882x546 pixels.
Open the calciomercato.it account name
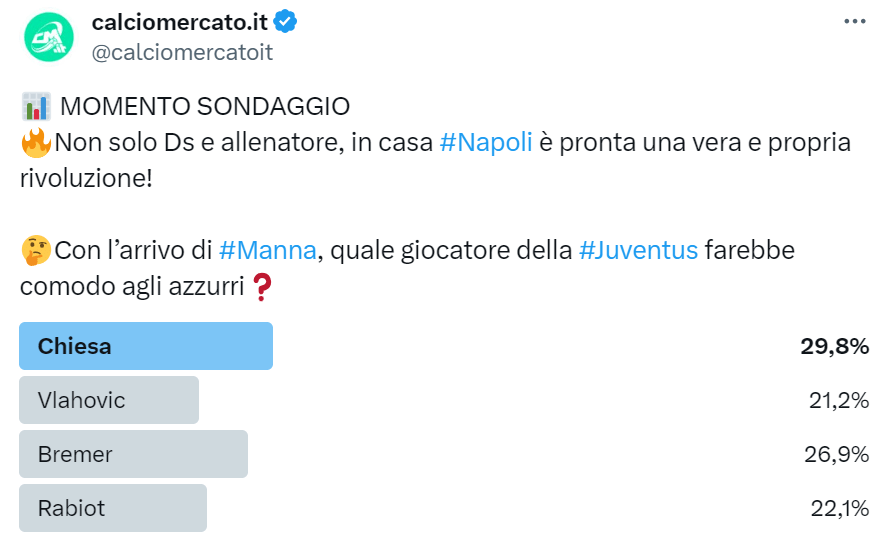pos(179,21)
